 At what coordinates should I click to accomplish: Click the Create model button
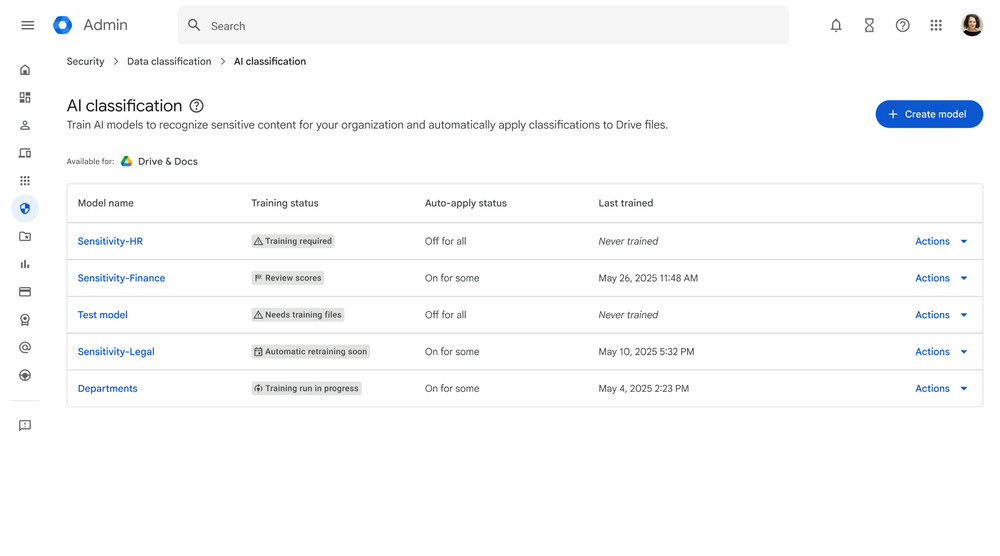click(x=928, y=114)
